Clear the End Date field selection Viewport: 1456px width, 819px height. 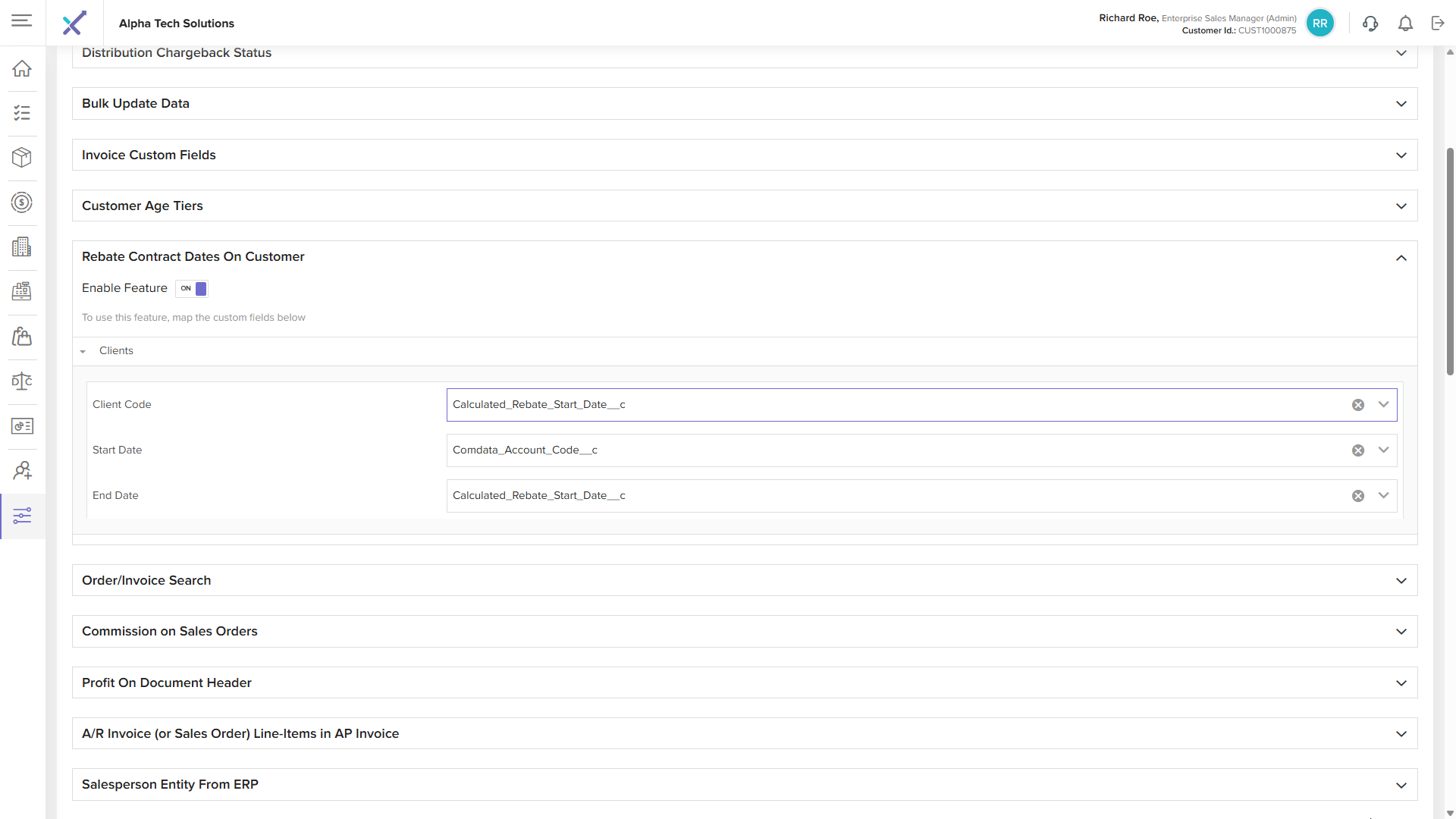(x=1358, y=496)
